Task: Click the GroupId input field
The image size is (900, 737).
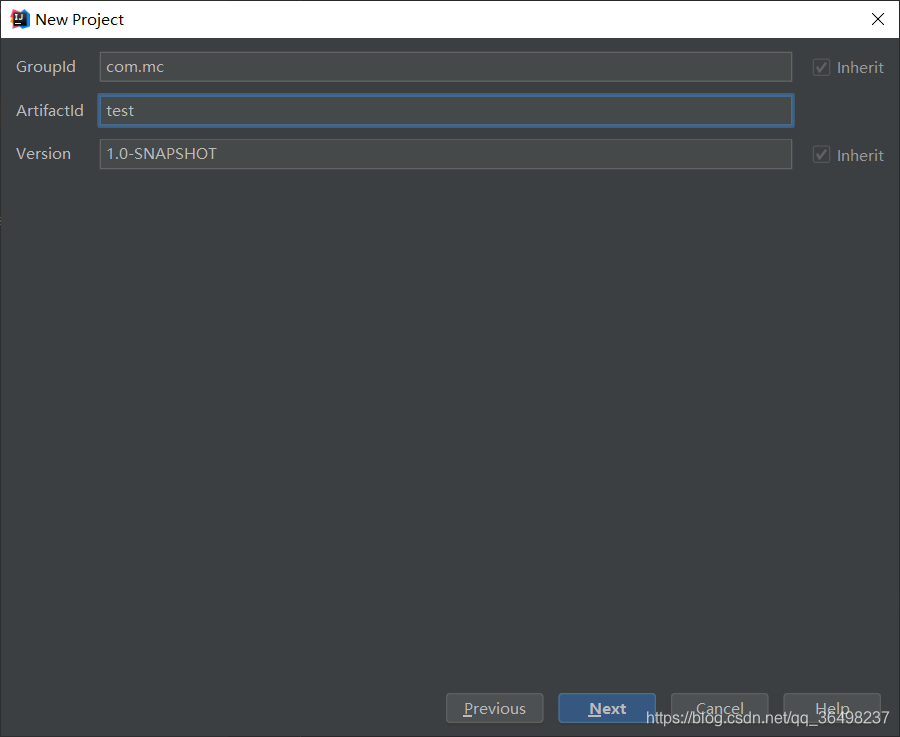Action: (445, 67)
